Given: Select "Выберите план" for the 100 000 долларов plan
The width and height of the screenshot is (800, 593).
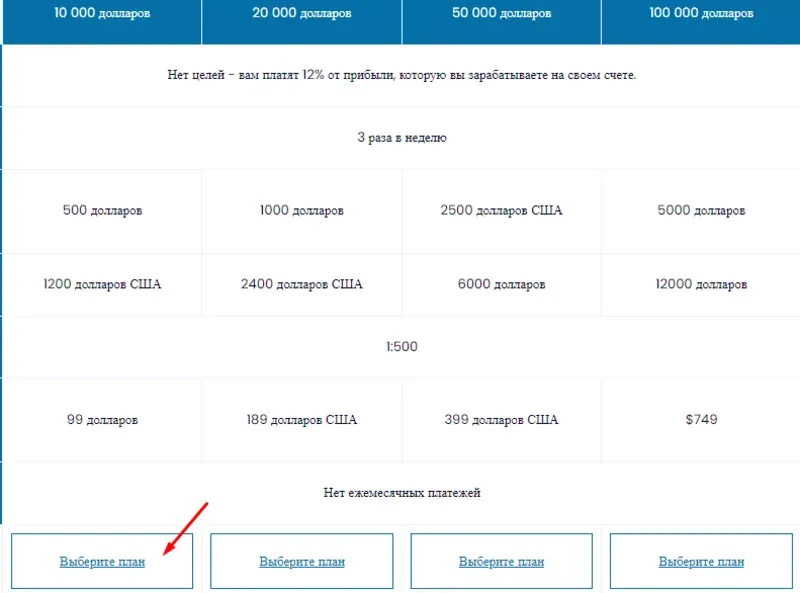Looking at the screenshot, I should 702,561.
